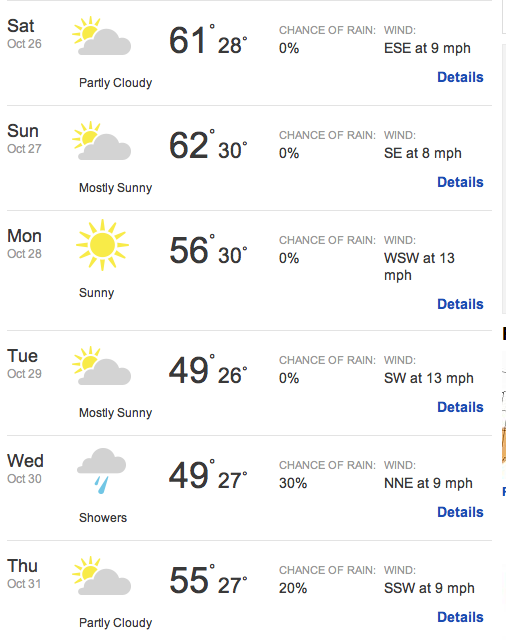Viewport: 506px width, 640px height.
Task: Click the Sat Oct 26 day label
Action: [x=24, y=34]
